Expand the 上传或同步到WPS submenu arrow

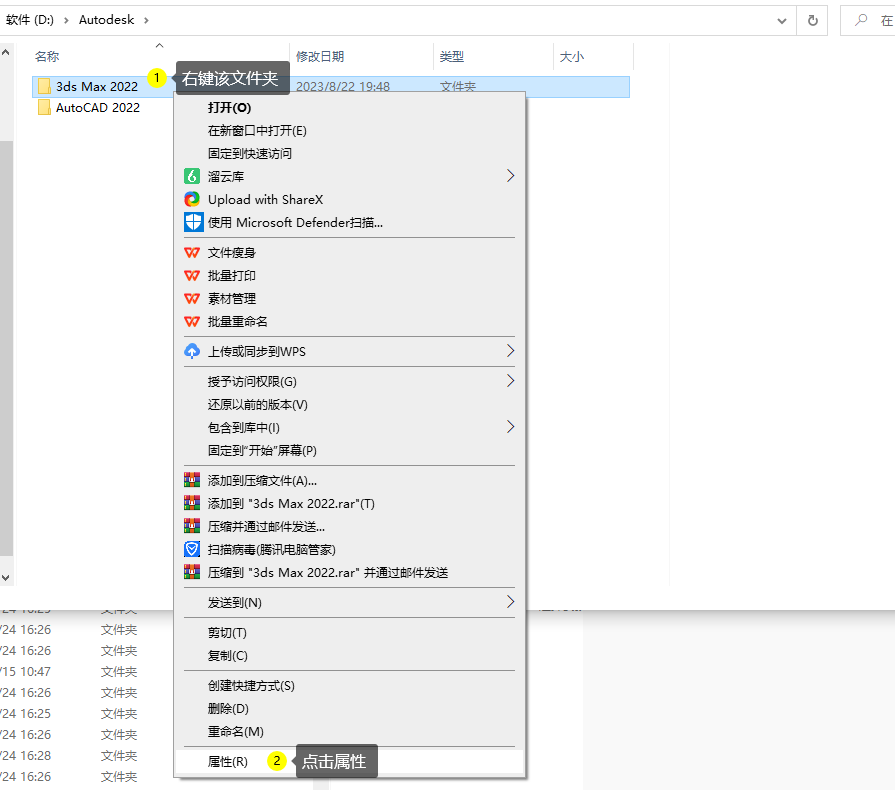pos(510,350)
